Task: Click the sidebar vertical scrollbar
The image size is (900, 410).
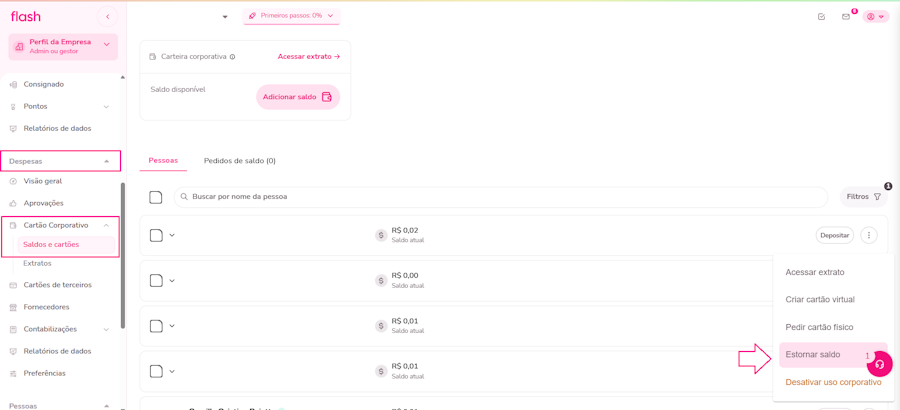Action: tap(123, 250)
